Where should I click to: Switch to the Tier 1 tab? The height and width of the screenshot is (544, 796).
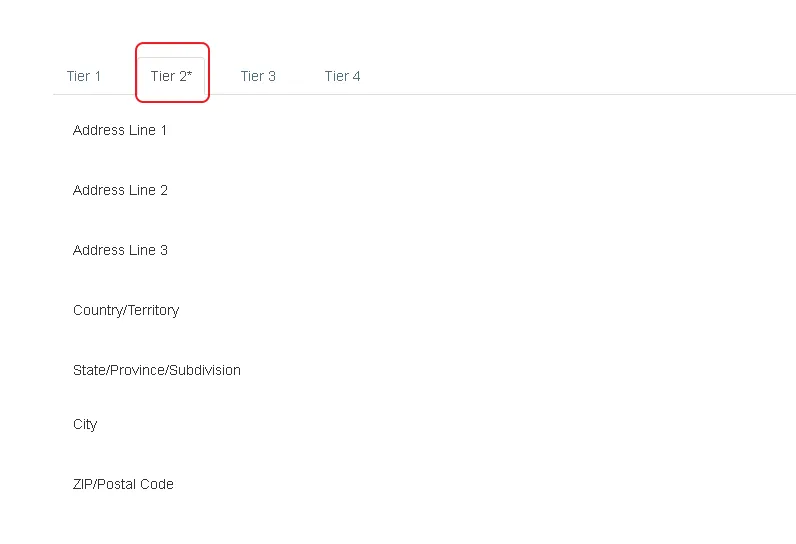(x=84, y=76)
